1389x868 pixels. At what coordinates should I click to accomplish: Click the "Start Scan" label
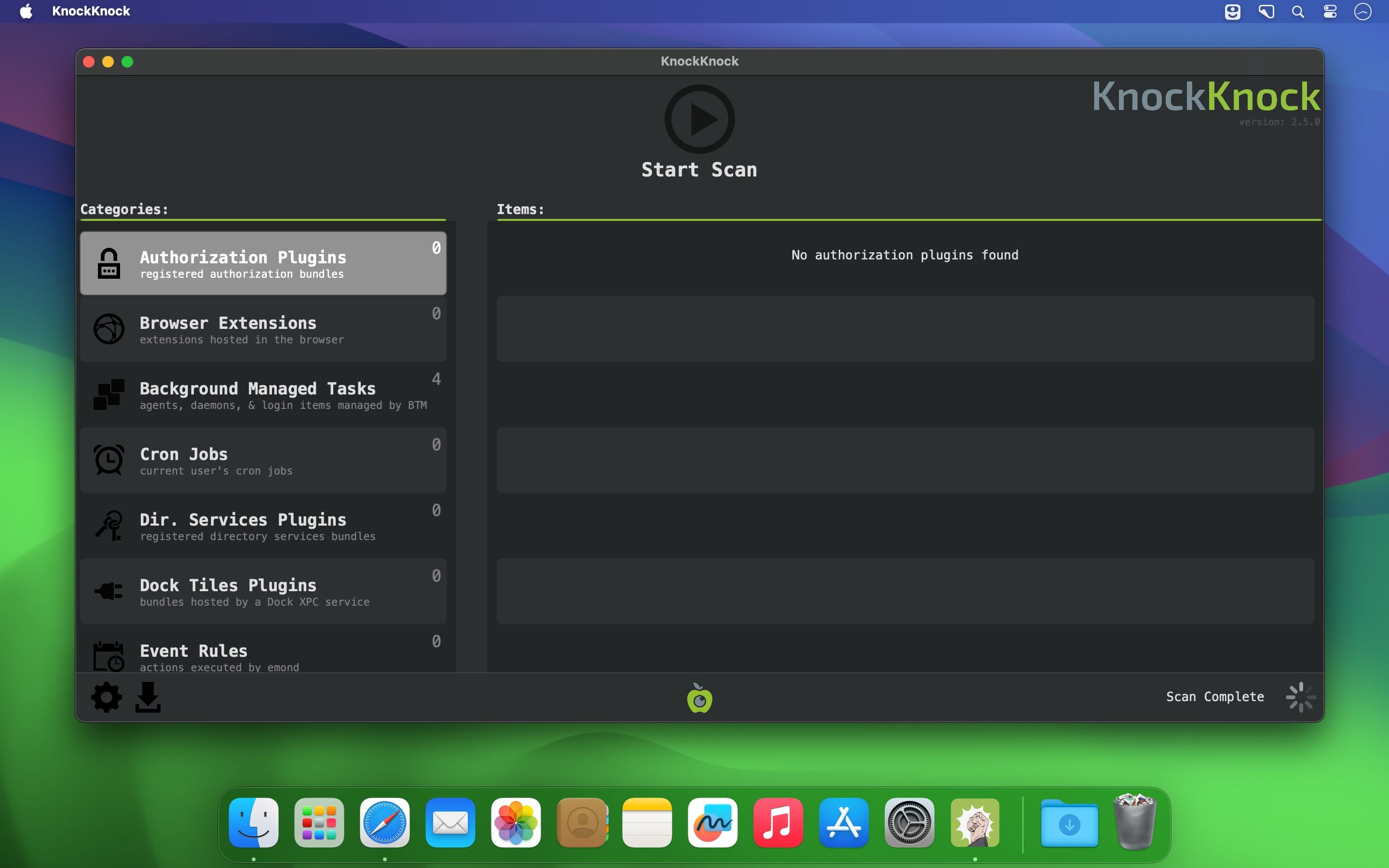click(699, 170)
